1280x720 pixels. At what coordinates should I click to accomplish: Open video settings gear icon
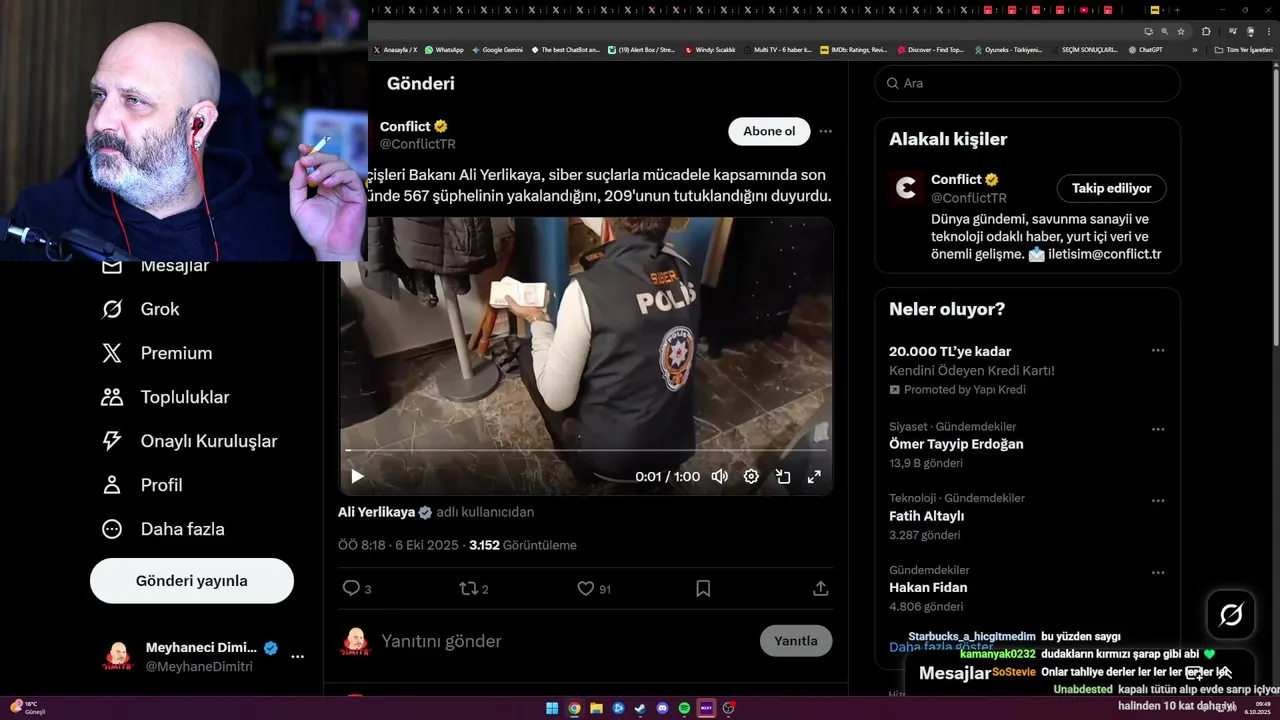pos(751,476)
